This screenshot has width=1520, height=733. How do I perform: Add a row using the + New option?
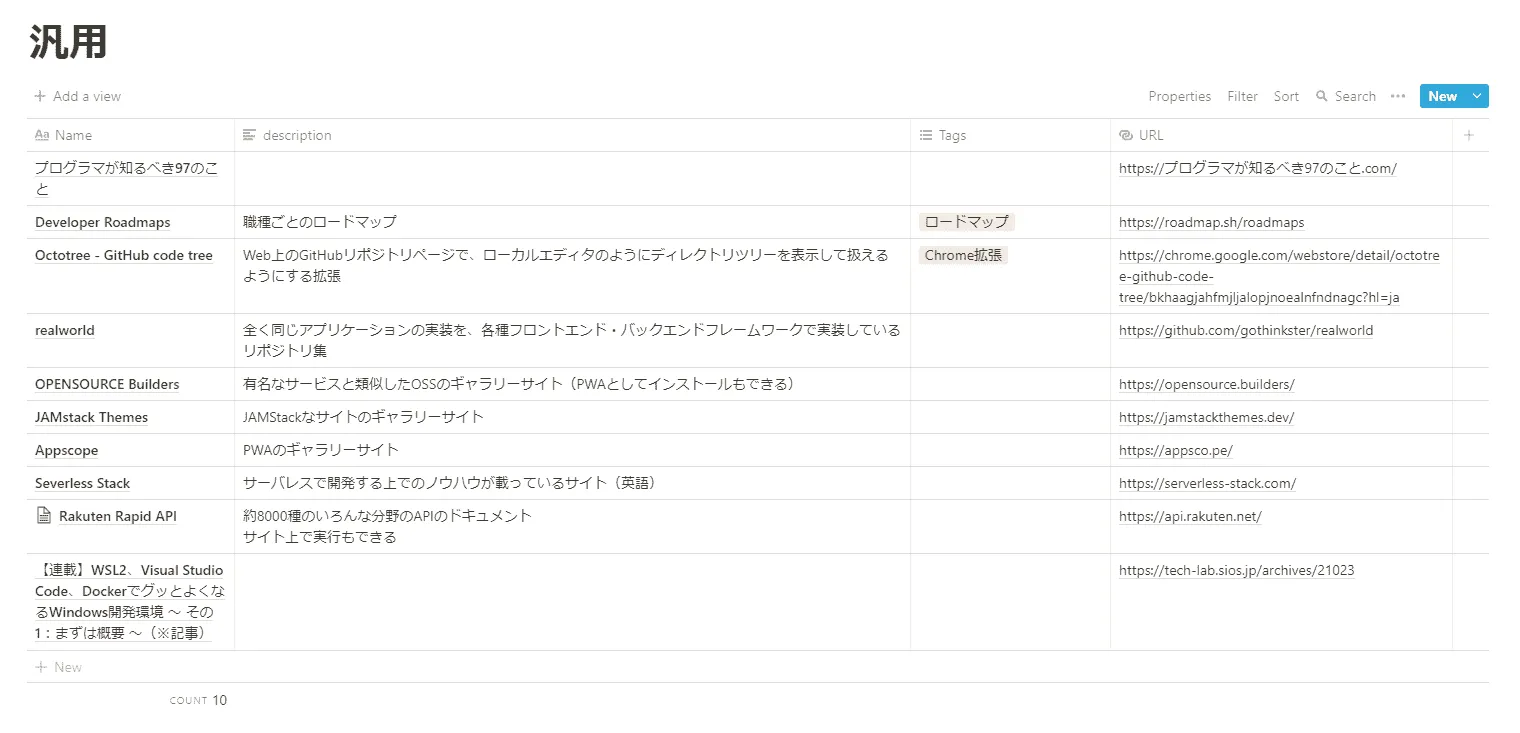tap(59, 666)
